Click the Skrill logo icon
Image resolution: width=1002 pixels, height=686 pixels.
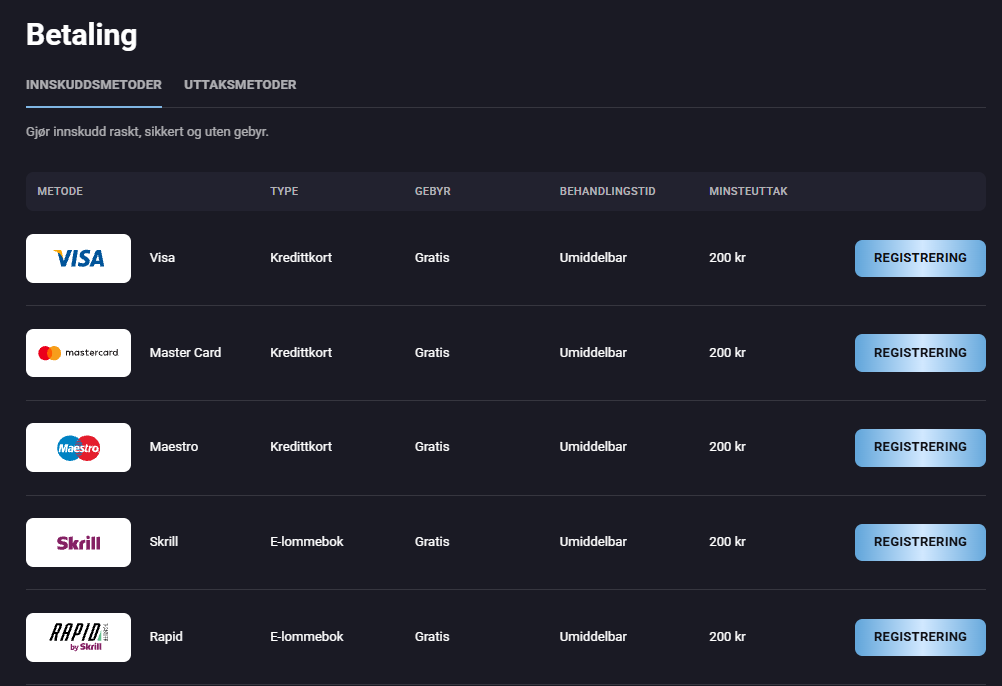point(78,542)
